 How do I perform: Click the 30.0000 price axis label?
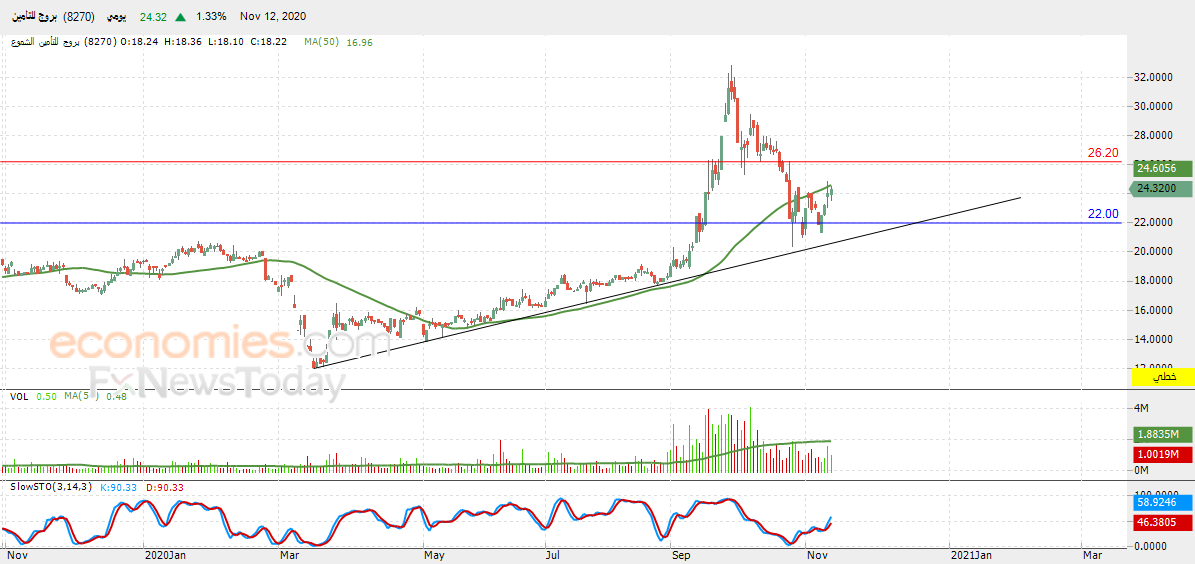coord(1151,107)
